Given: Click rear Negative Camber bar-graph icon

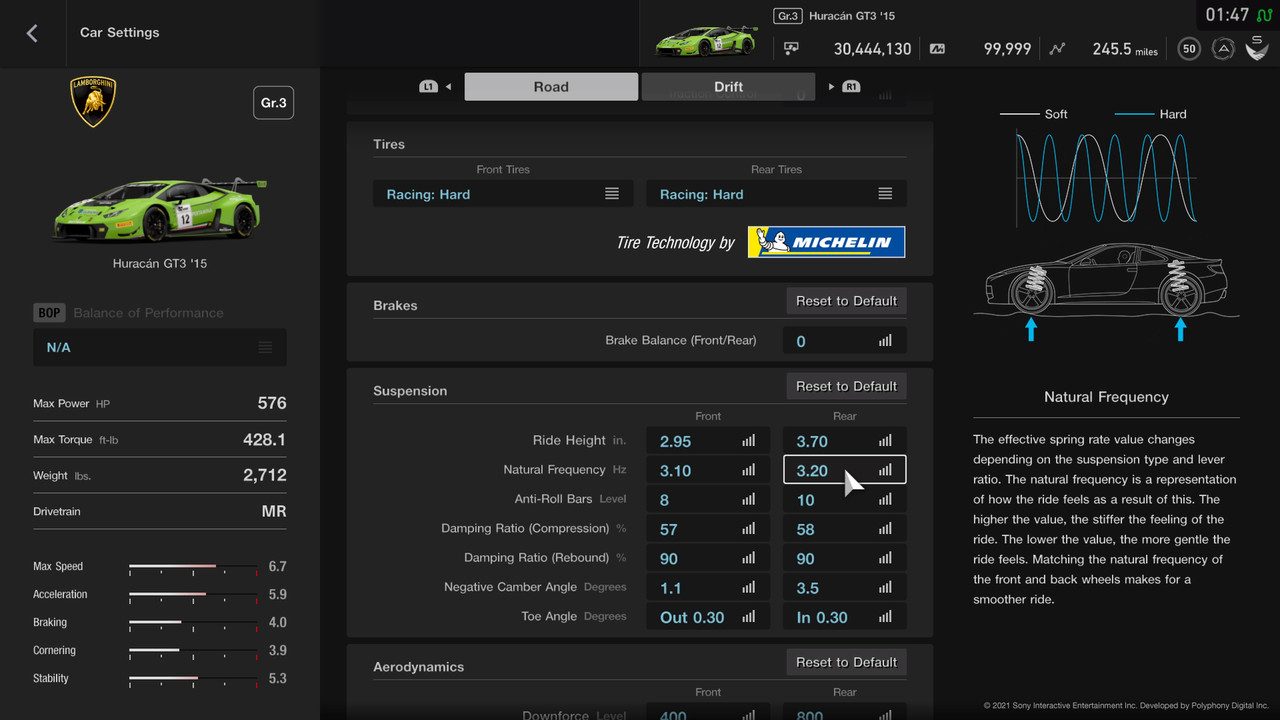Looking at the screenshot, I should (x=885, y=588).
